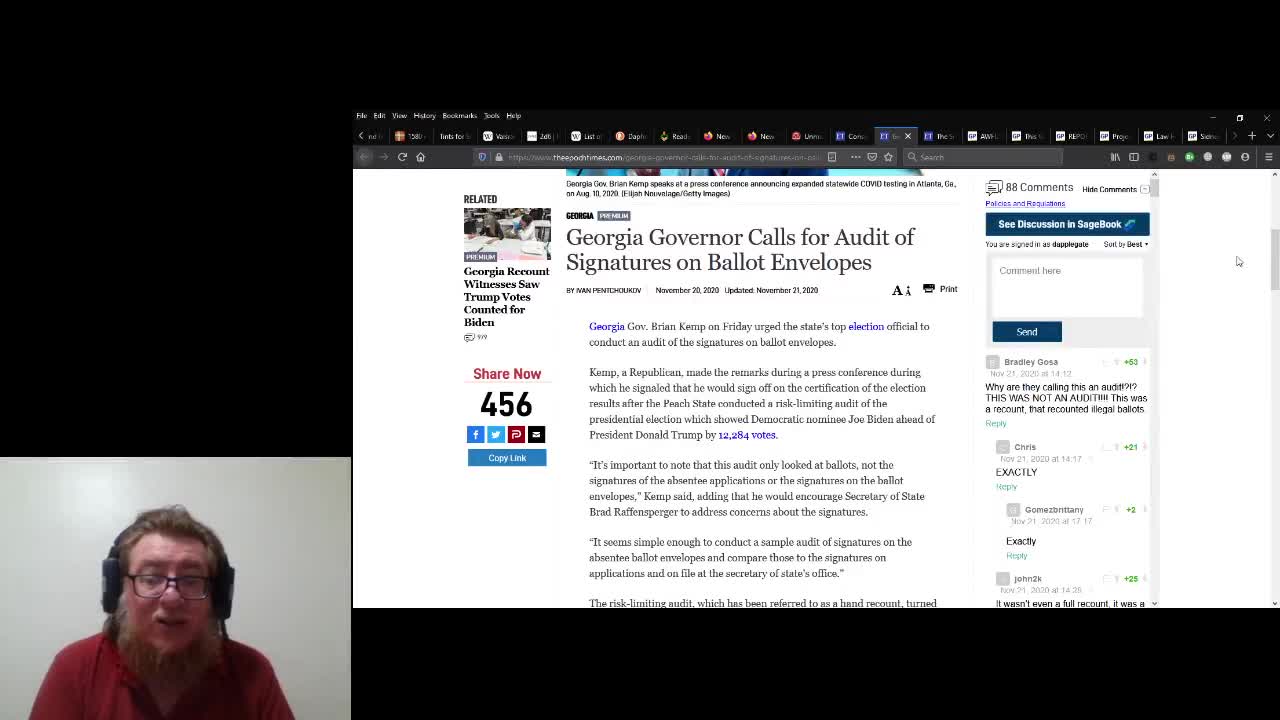The width and height of the screenshot is (1280, 720).
Task: Open the Help menu
Action: tap(514, 115)
